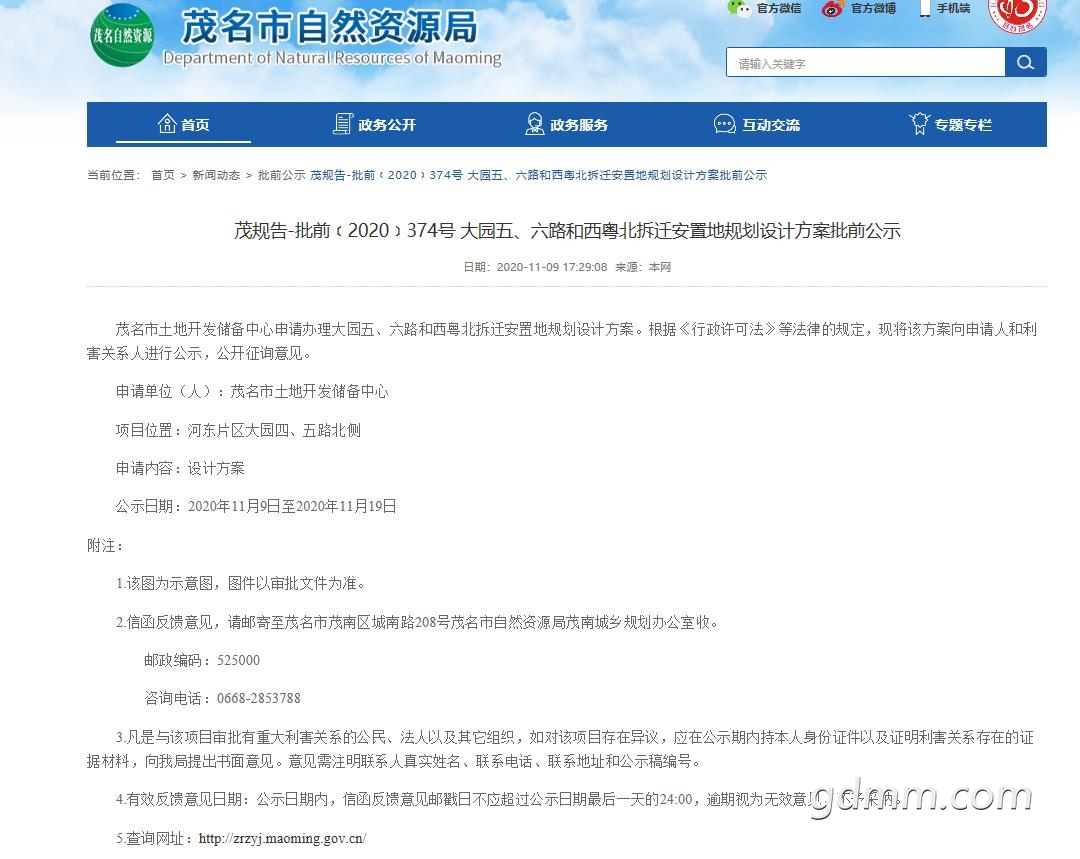Click note 2 mailing address at 城南路208号

417,622
